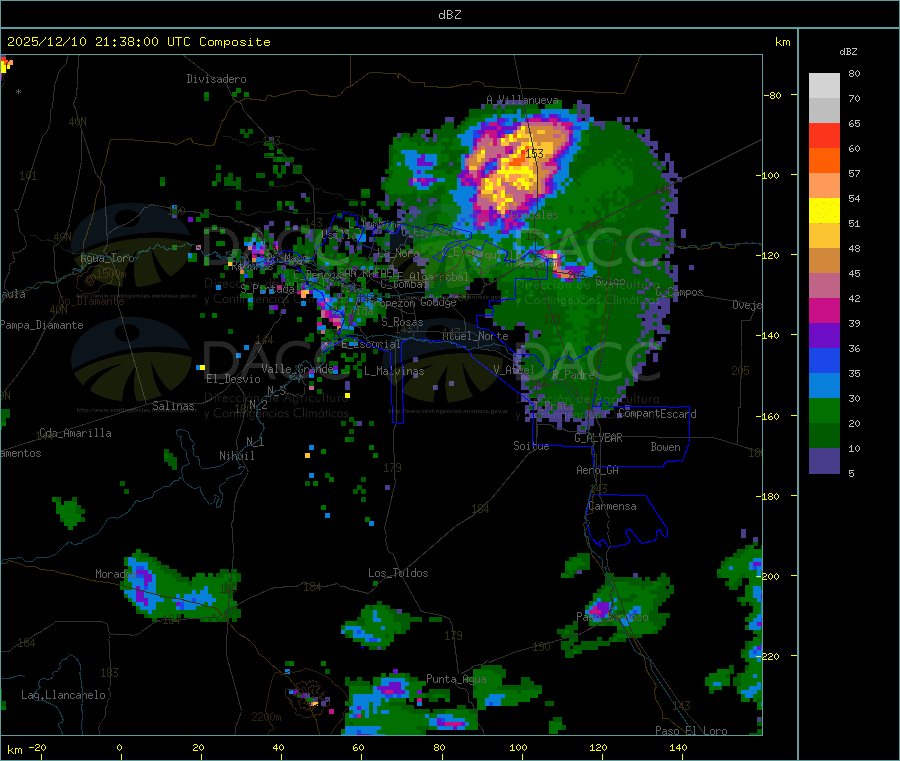
Task: Click the Nihuil map label
Action: [x=236, y=456]
